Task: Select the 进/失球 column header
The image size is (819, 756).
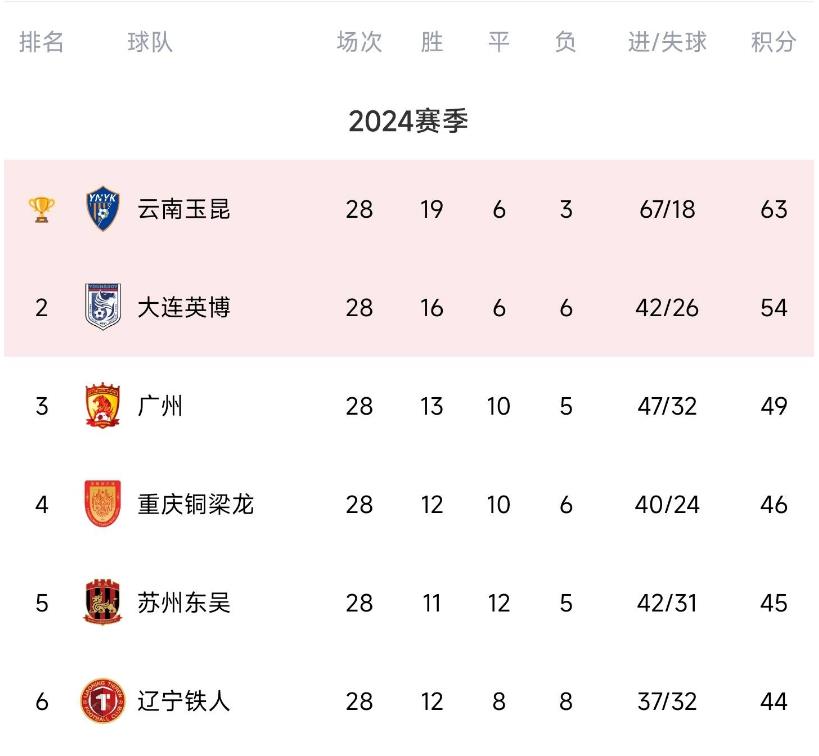Action: click(667, 42)
